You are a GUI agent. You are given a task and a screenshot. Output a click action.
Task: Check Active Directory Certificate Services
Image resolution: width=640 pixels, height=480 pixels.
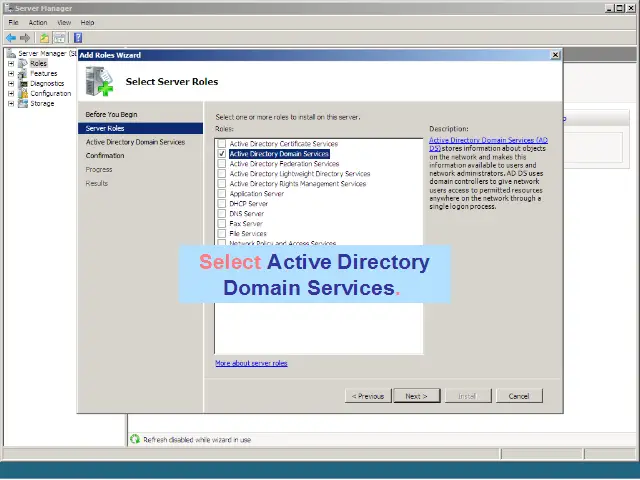tap(222, 144)
